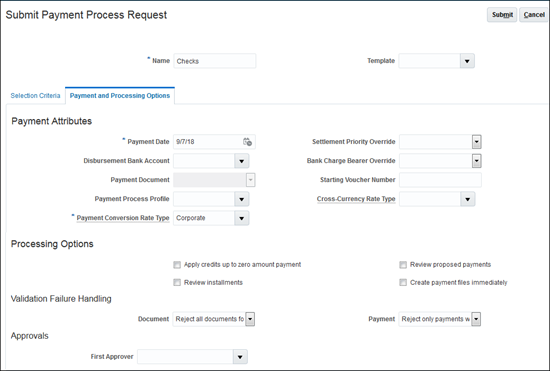Open Bank Charge Bearer Override dropdown
This screenshot has width=550, height=371.
click(x=476, y=161)
